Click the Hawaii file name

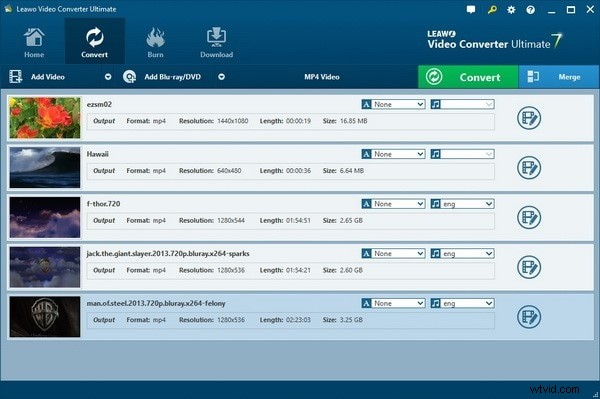point(98,154)
